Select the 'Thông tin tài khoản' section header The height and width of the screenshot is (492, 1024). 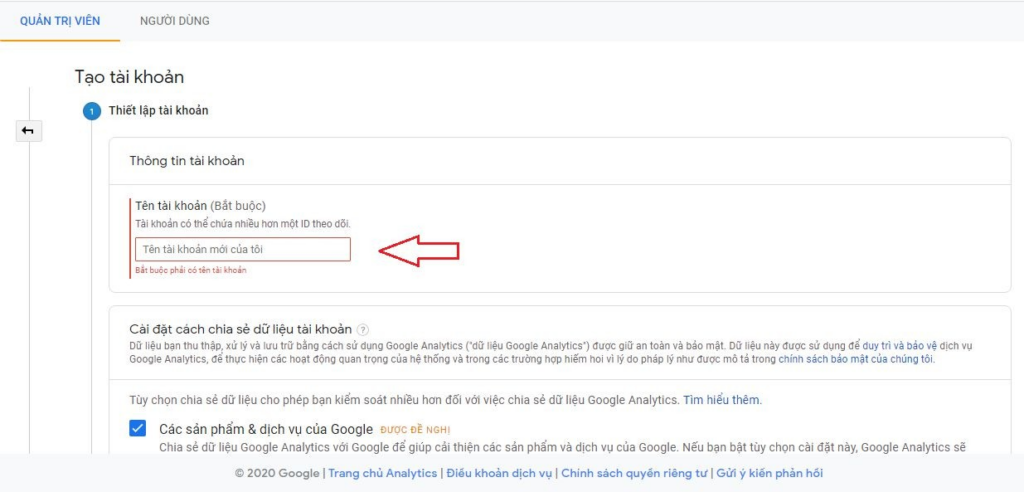187,160
